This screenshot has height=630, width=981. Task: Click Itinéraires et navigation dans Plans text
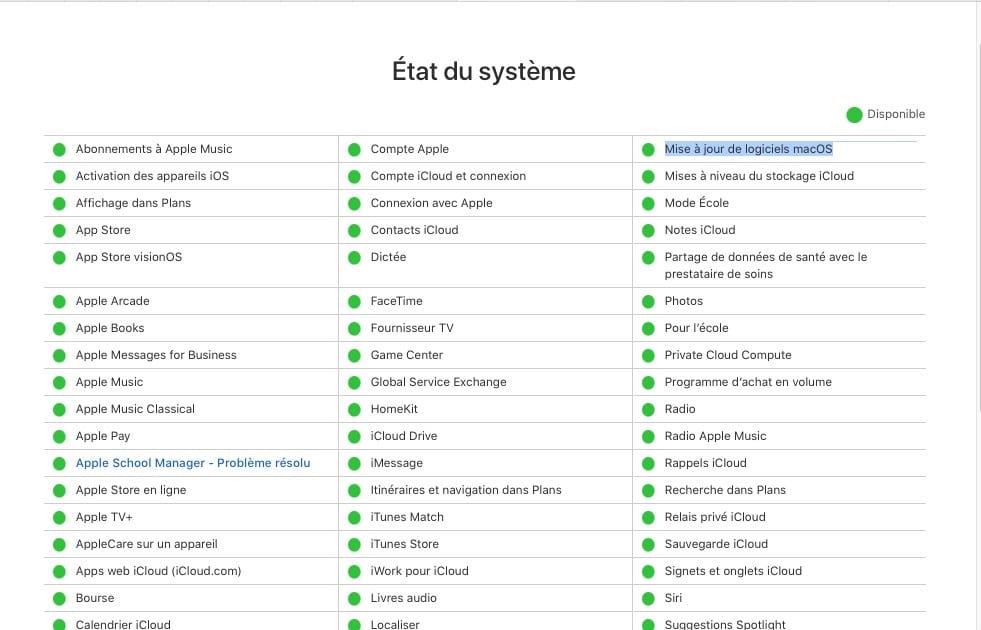pyautogui.click(x=466, y=490)
